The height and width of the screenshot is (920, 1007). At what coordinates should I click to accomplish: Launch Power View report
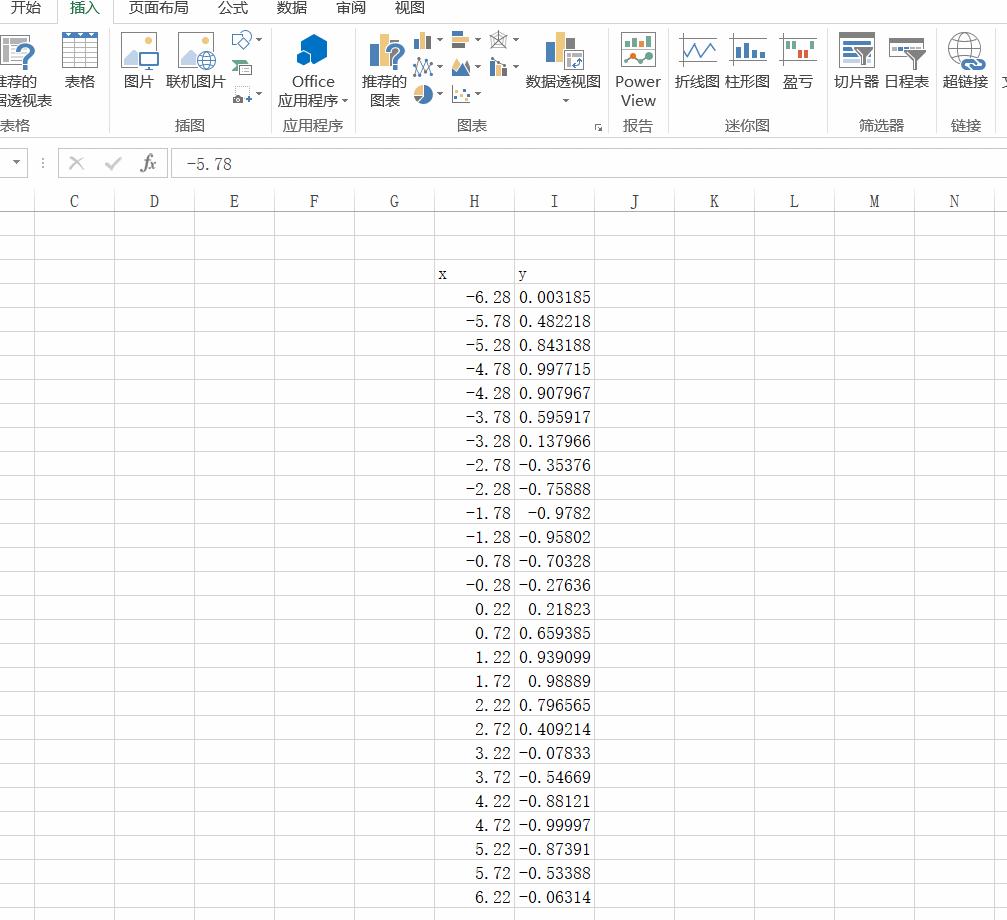(638, 71)
